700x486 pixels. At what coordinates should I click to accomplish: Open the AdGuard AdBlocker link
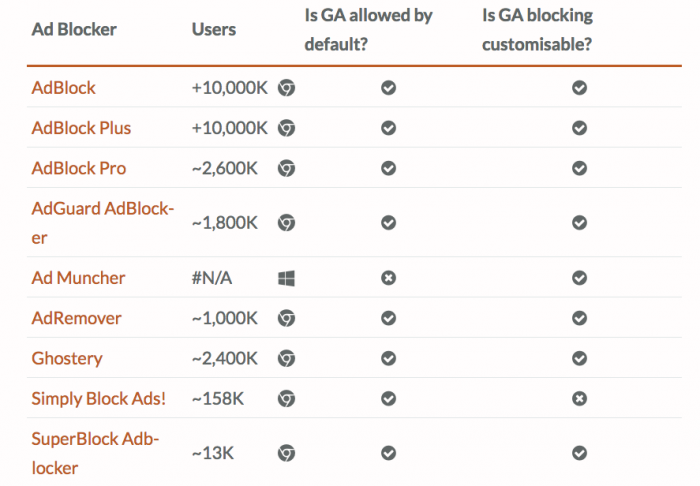102,209
